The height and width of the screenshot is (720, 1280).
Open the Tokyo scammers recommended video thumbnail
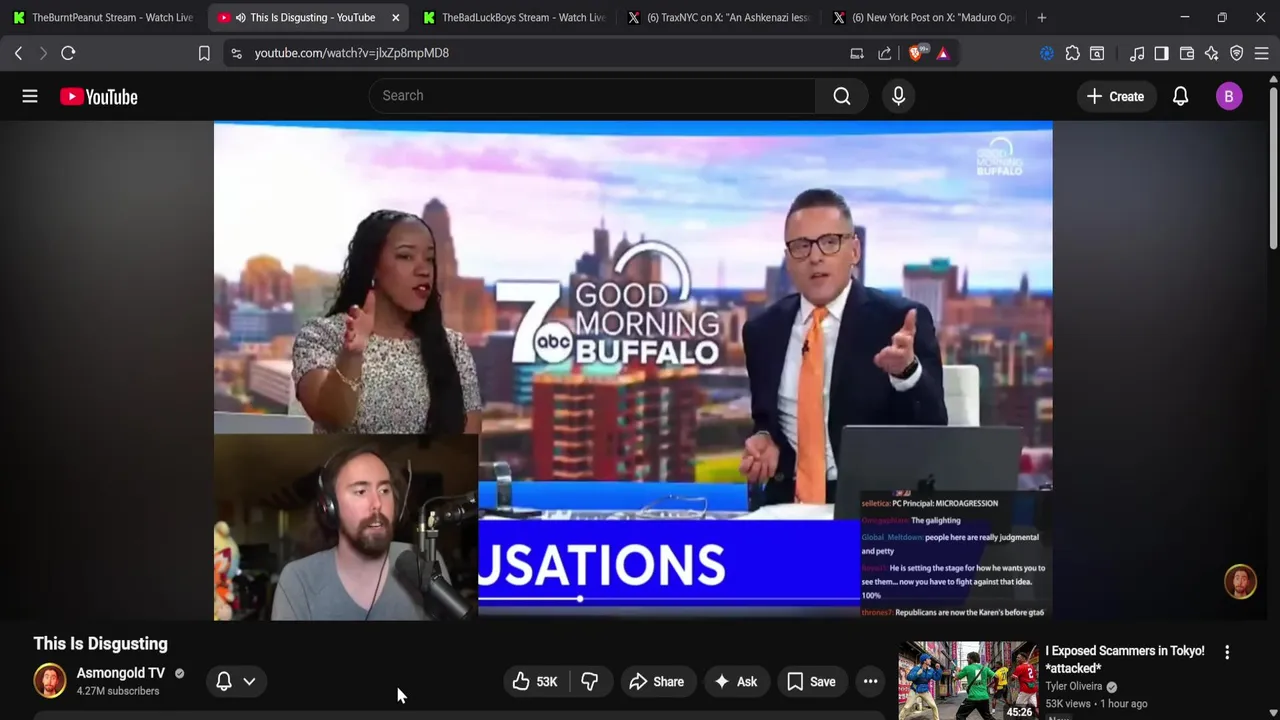click(968, 680)
